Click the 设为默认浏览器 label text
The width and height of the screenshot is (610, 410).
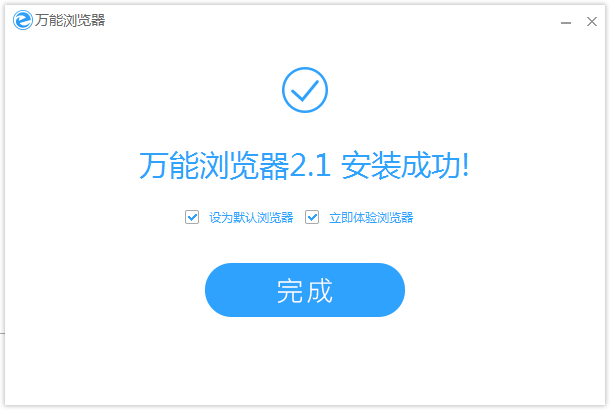[x=251, y=217]
